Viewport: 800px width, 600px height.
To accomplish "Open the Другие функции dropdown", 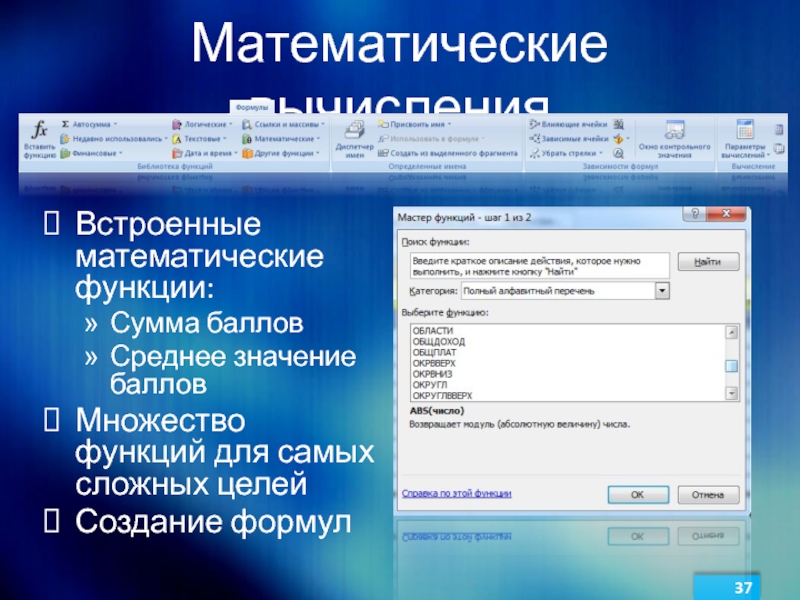I will 281,153.
